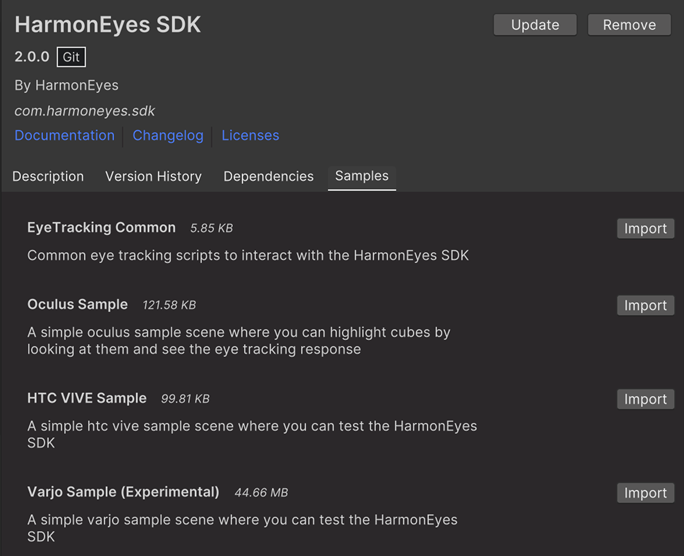
Task: Import the HTC VIVE Sample
Action: pos(645,400)
